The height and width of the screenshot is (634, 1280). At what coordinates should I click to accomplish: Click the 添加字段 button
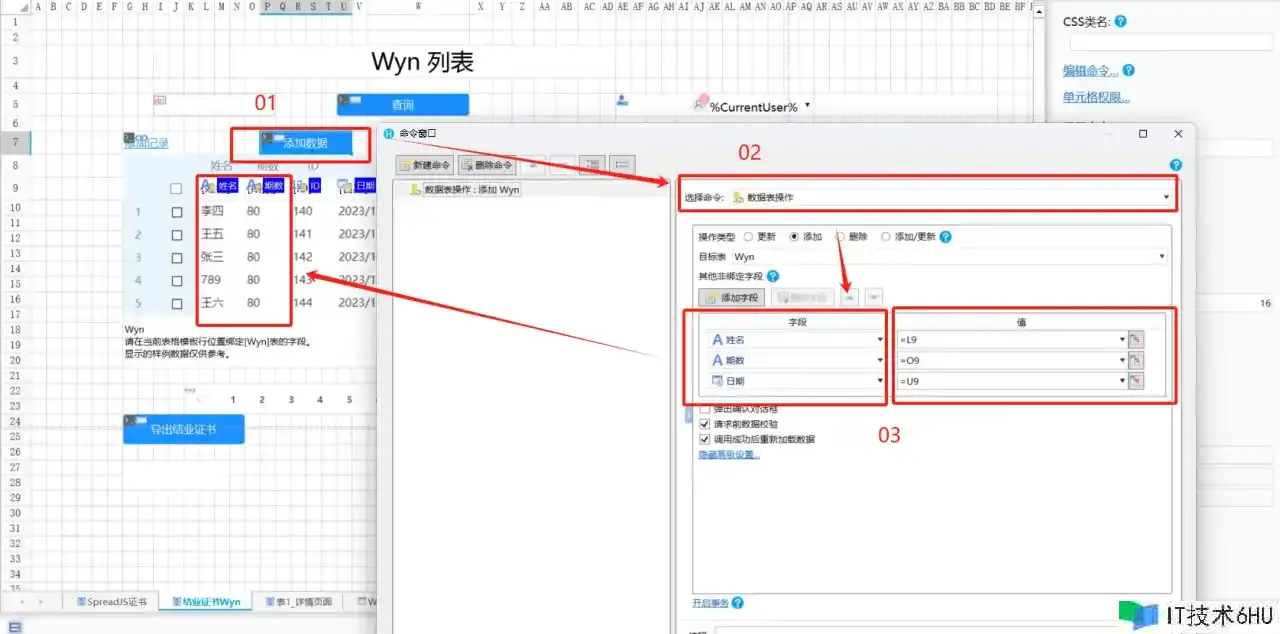pyautogui.click(x=731, y=298)
